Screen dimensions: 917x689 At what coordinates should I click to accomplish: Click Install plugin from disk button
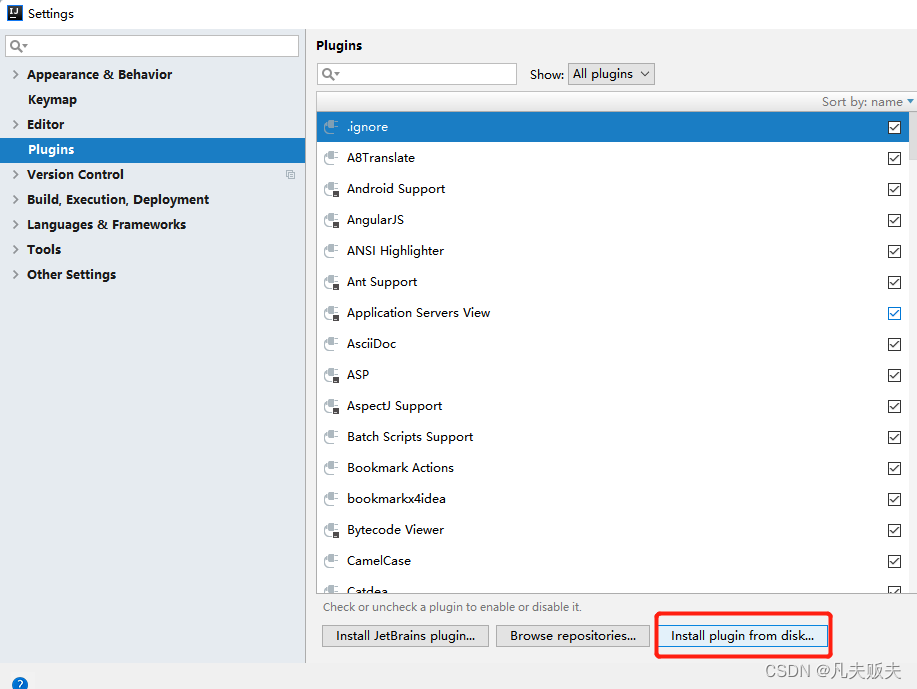[743, 636]
